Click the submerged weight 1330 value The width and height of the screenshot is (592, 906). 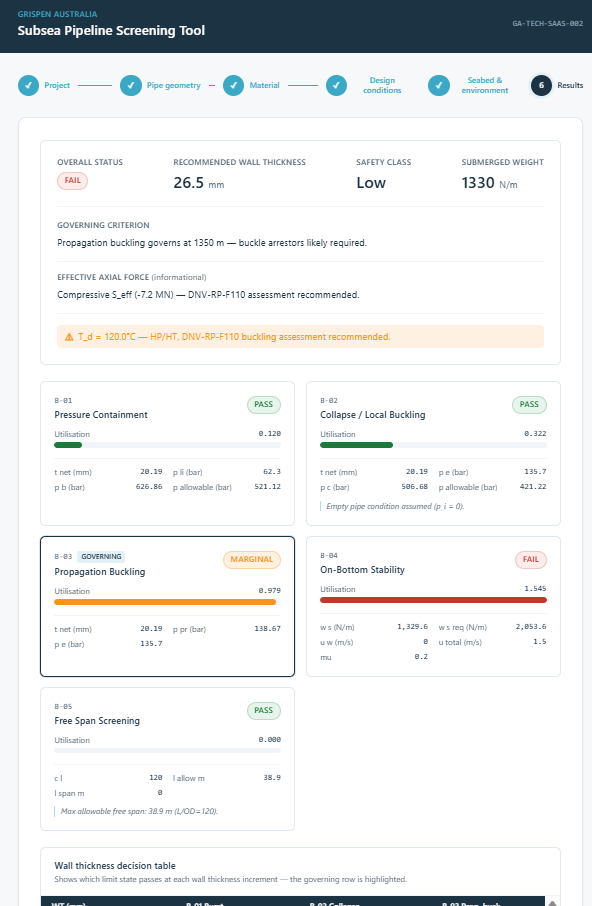pos(478,183)
